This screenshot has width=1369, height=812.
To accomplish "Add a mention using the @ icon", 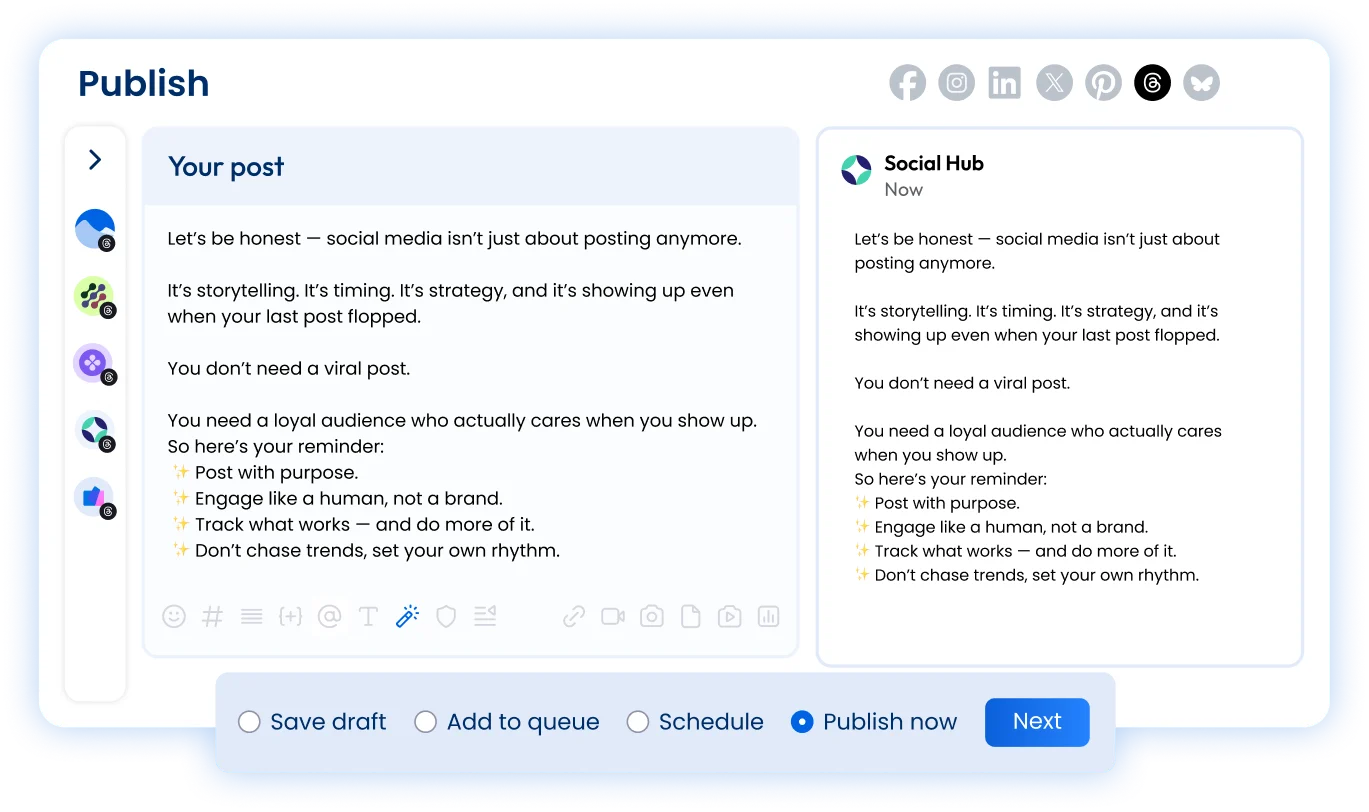I will (x=329, y=616).
